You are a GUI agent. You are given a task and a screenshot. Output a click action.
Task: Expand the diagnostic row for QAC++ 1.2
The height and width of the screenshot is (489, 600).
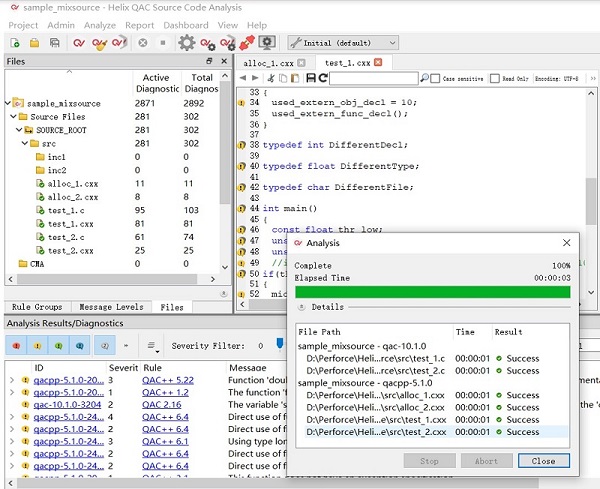tap(12, 392)
